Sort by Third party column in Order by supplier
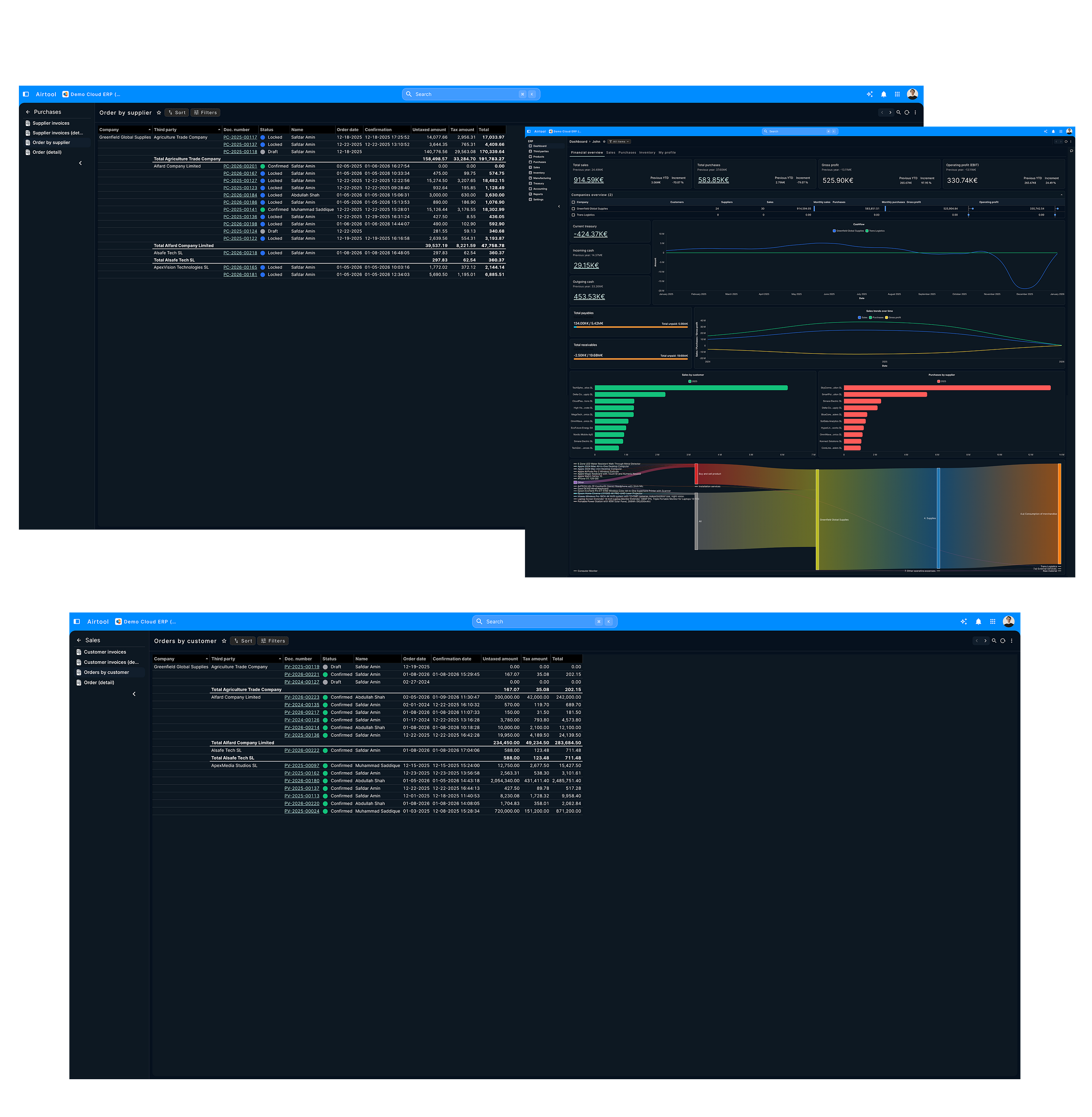The height and width of the screenshot is (1117, 1092). click(187, 130)
